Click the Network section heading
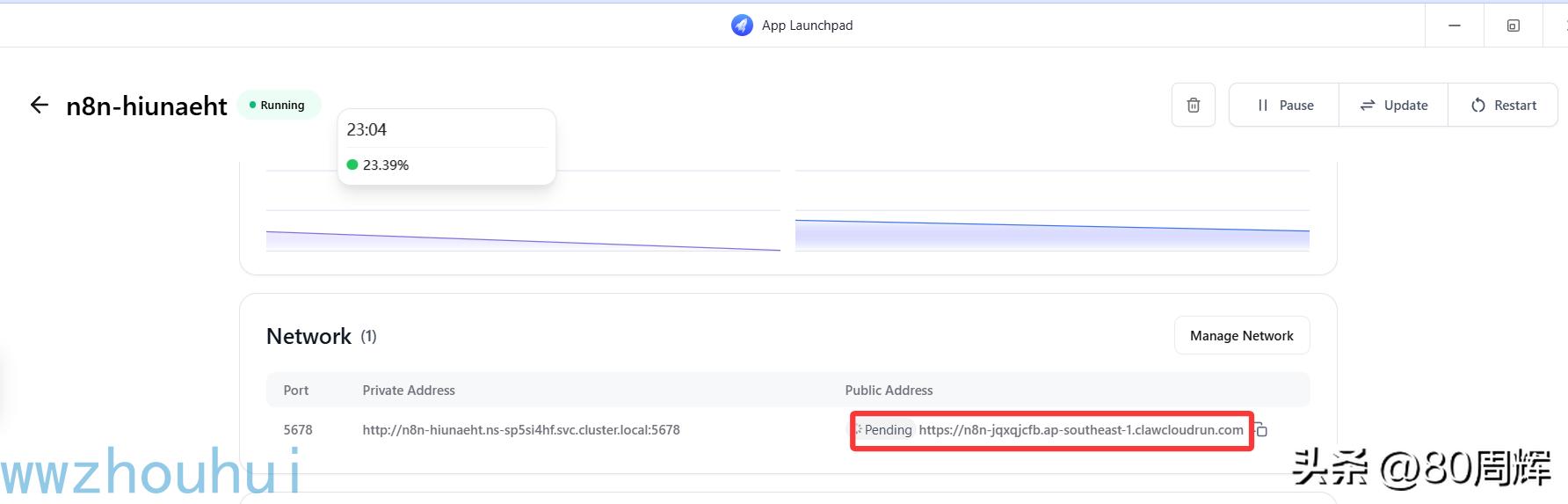The width and height of the screenshot is (1568, 504). [309, 337]
